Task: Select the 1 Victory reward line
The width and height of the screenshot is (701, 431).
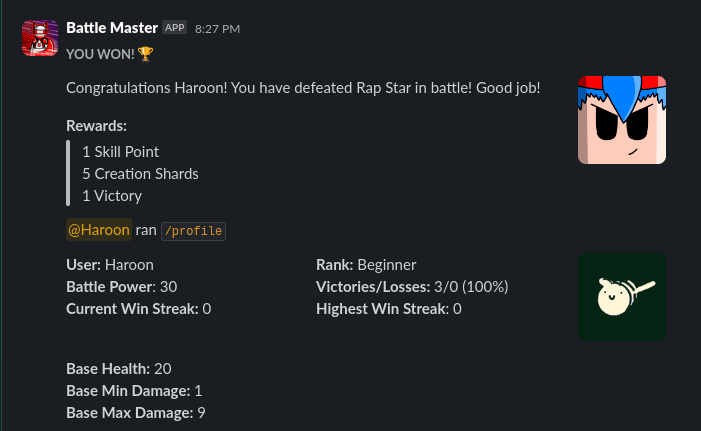Action: 112,196
